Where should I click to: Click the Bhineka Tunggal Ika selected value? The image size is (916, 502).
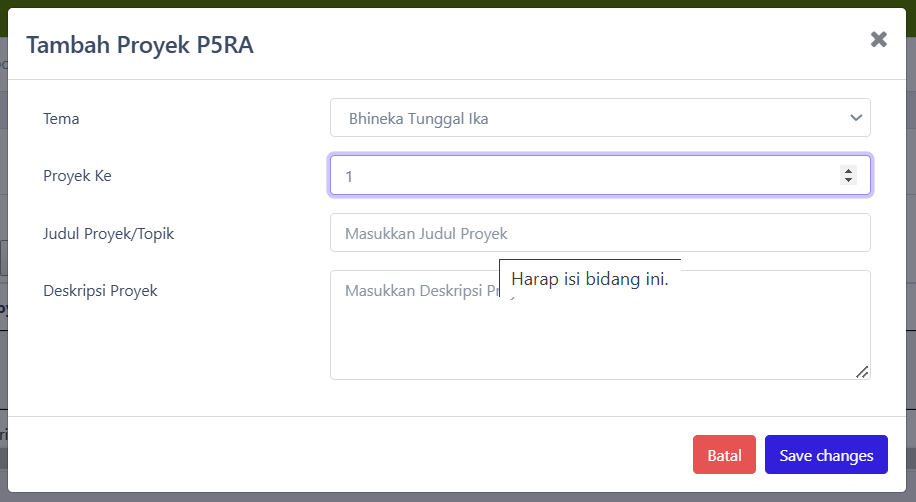coord(418,119)
